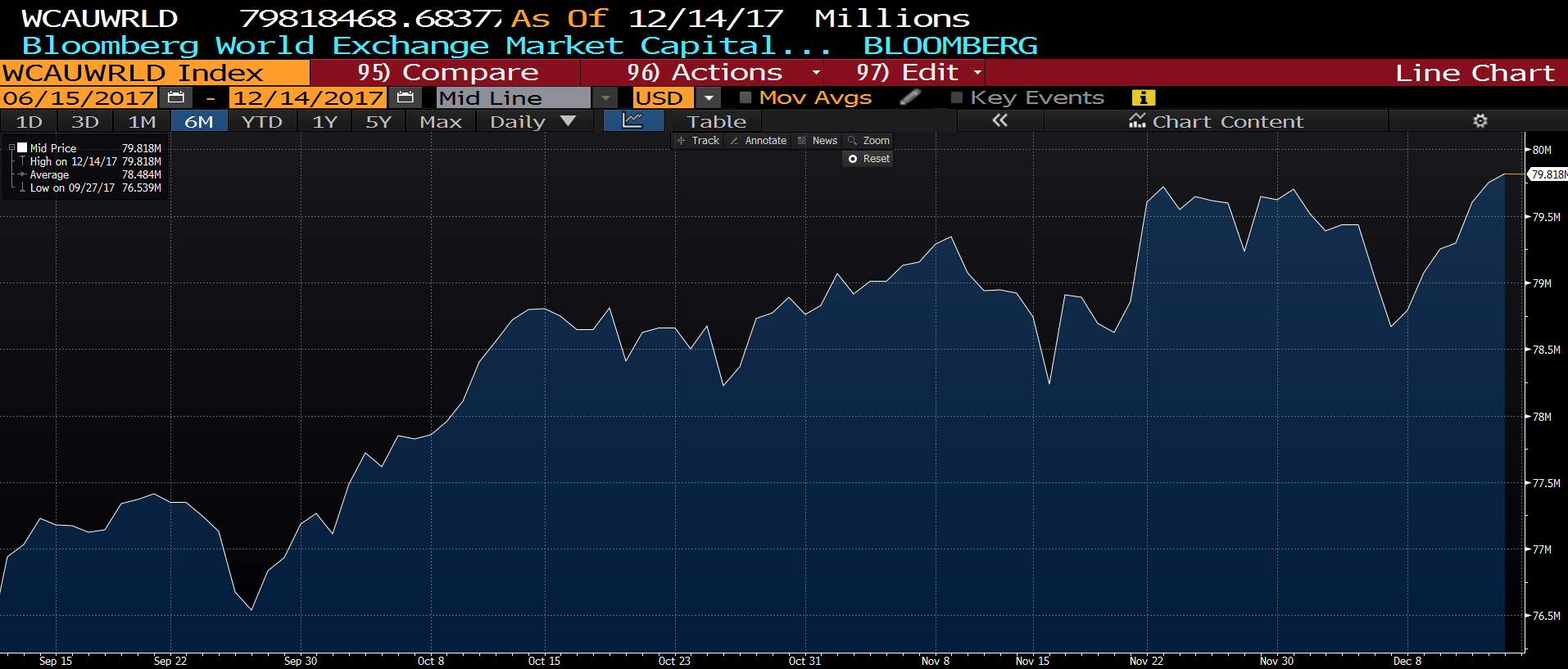This screenshot has width=1568, height=669.
Task: Select the 1Y range tab
Action: coord(324,121)
